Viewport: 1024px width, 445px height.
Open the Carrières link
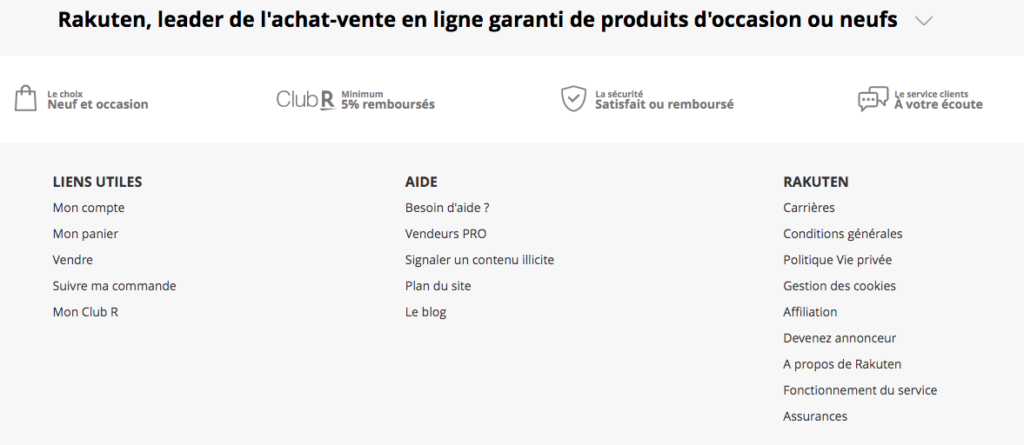pyautogui.click(x=809, y=208)
